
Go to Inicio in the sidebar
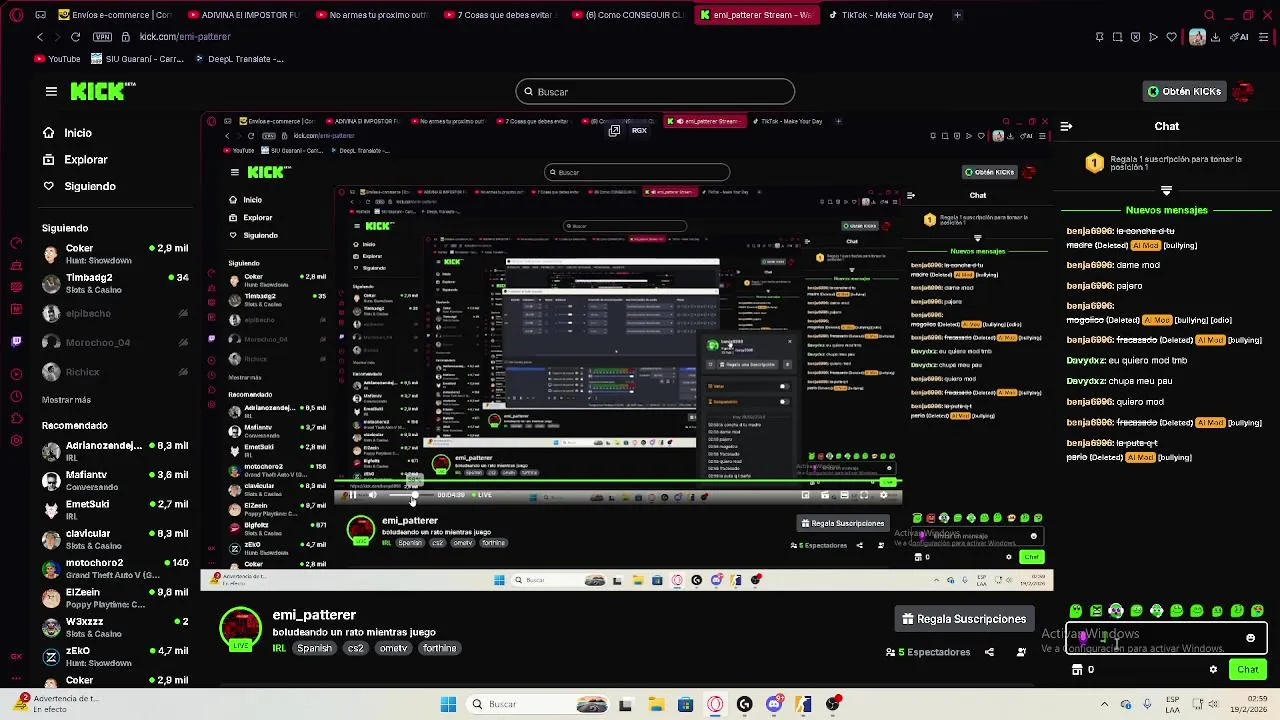click(67, 133)
